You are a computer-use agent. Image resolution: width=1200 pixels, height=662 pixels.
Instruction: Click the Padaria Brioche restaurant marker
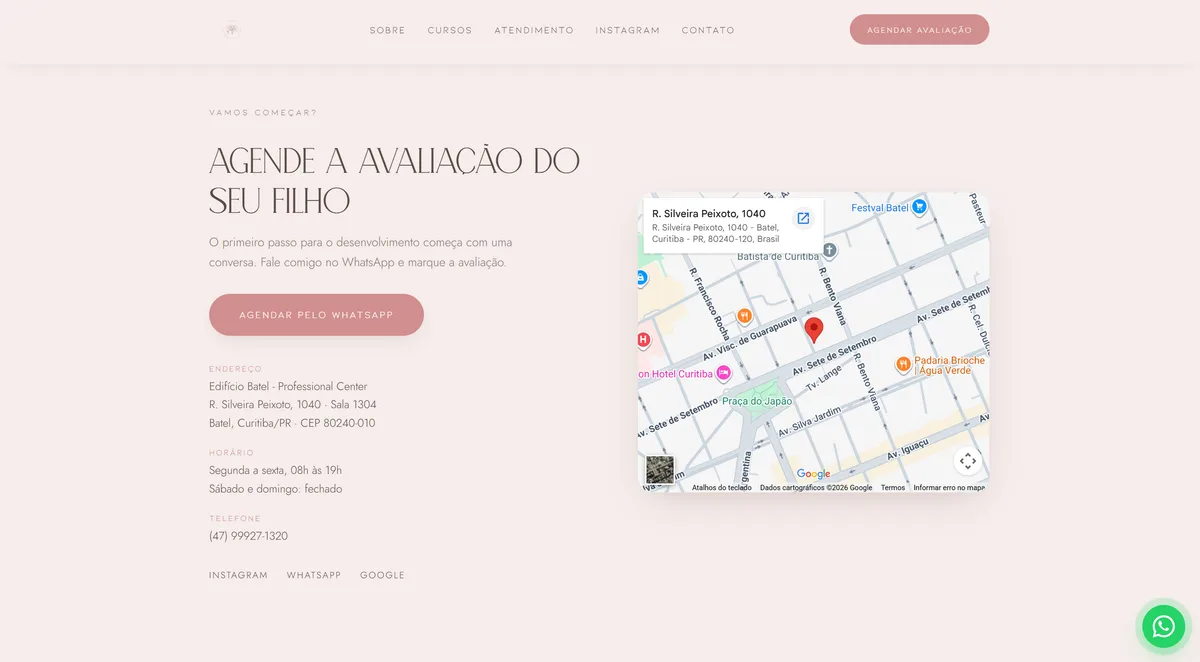point(903,365)
